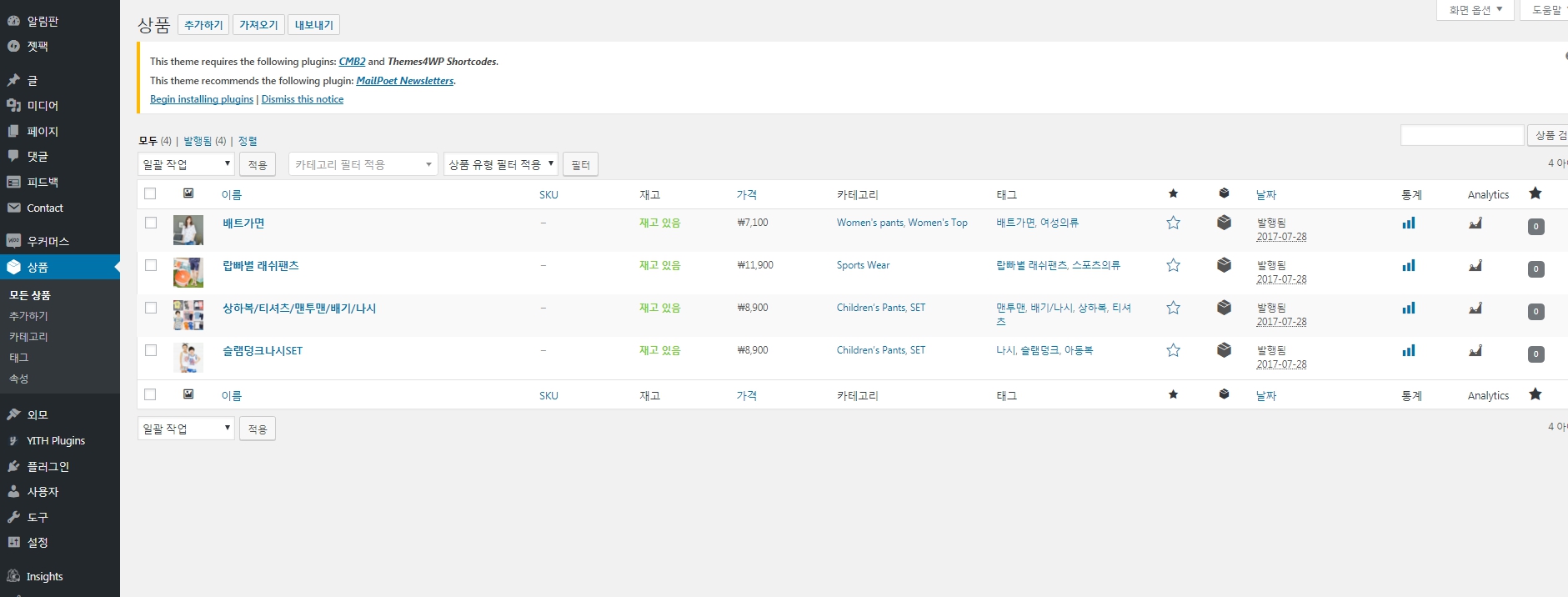Click featured star icon for 배트가면 product

1173,223
